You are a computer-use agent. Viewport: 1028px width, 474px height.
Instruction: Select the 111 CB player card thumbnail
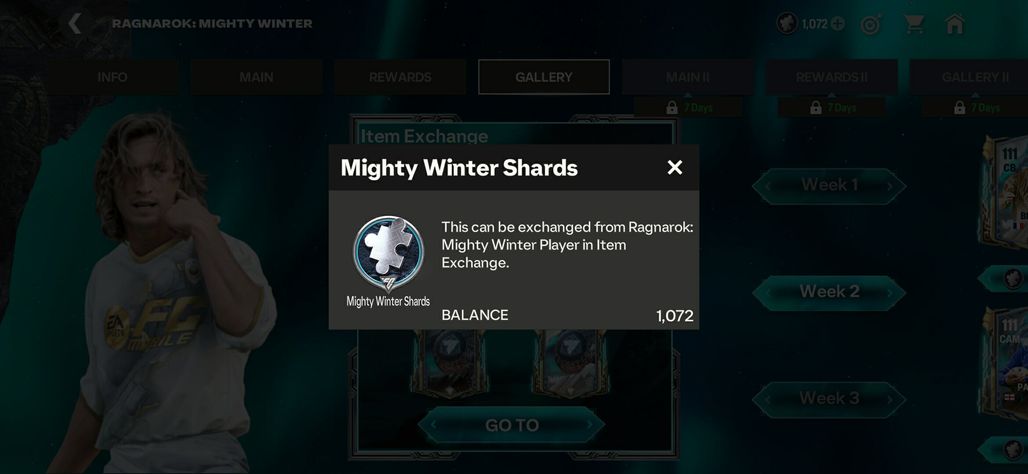tap(1004, 193)
